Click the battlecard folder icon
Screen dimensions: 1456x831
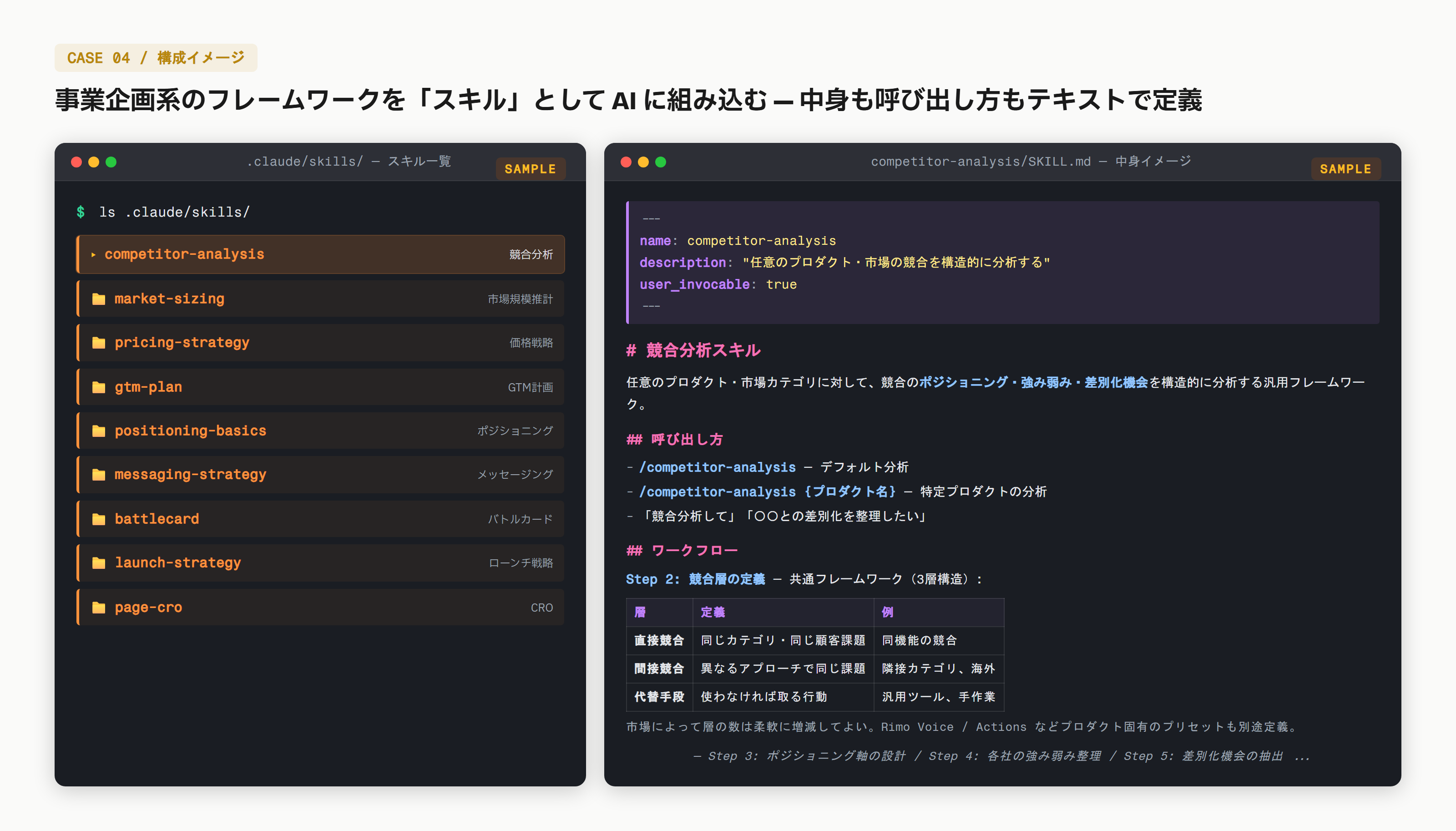(x=99, y=519)
